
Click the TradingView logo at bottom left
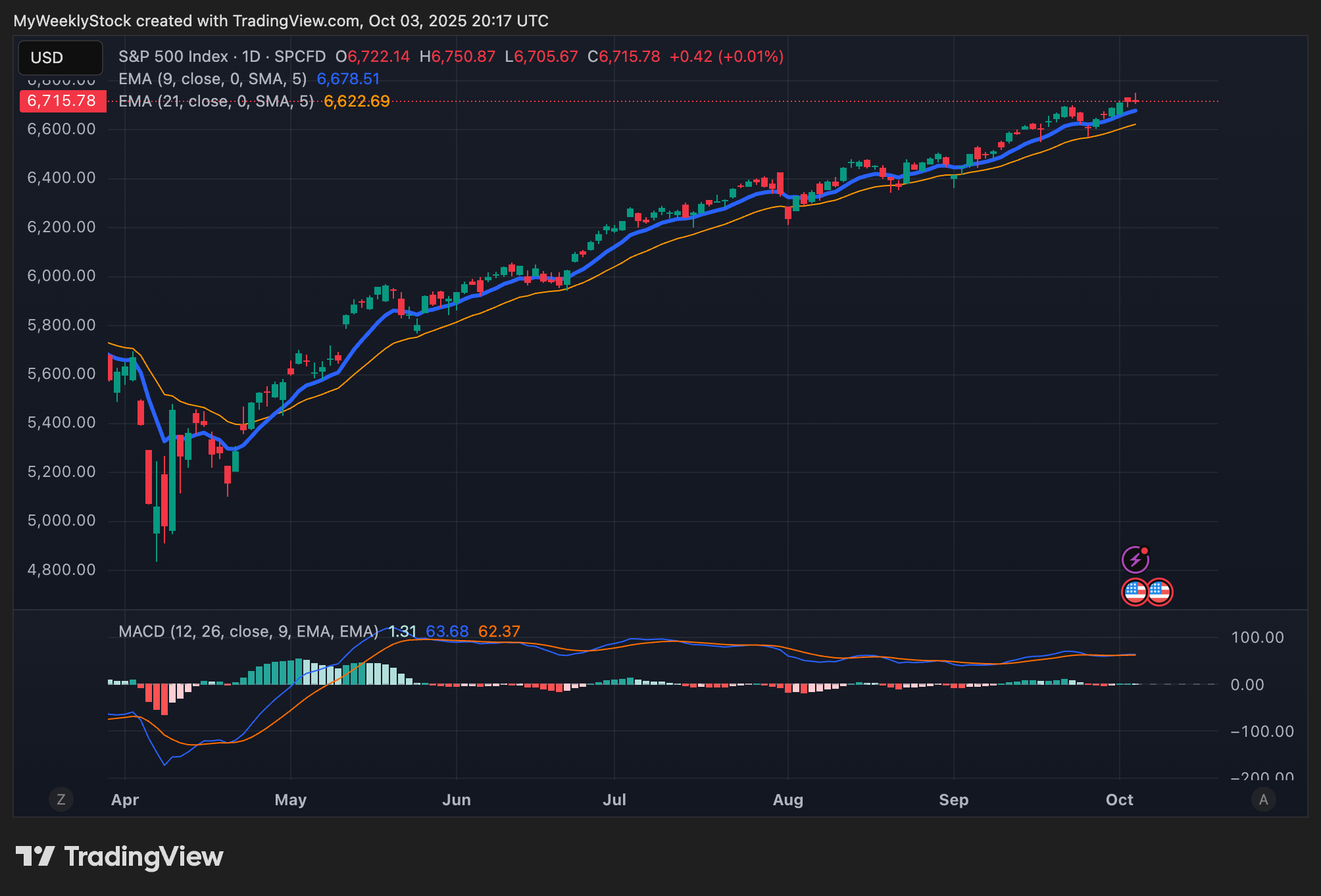[120, 857]
